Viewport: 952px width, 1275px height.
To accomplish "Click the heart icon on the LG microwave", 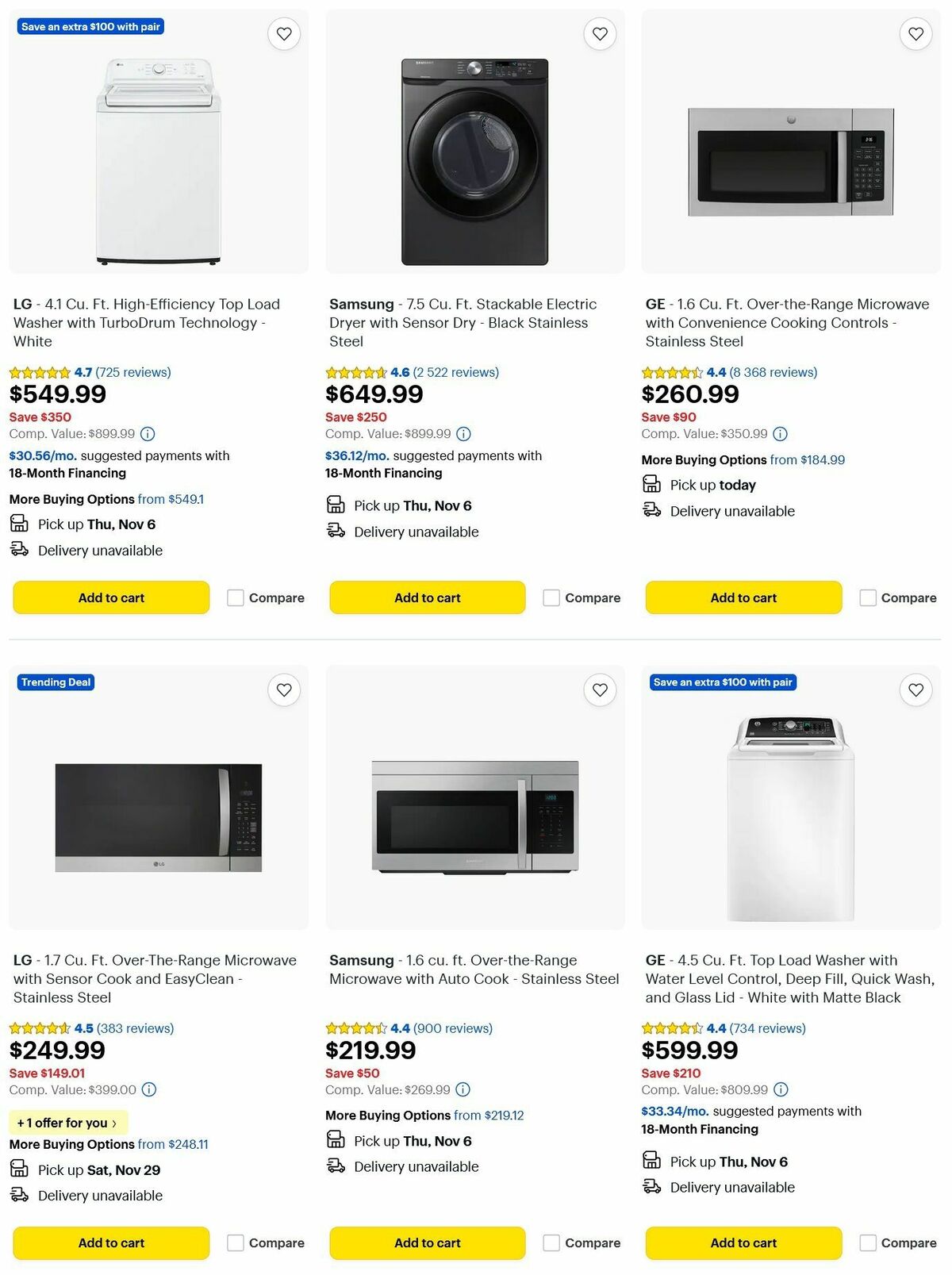I will click(x=284, y=690).
